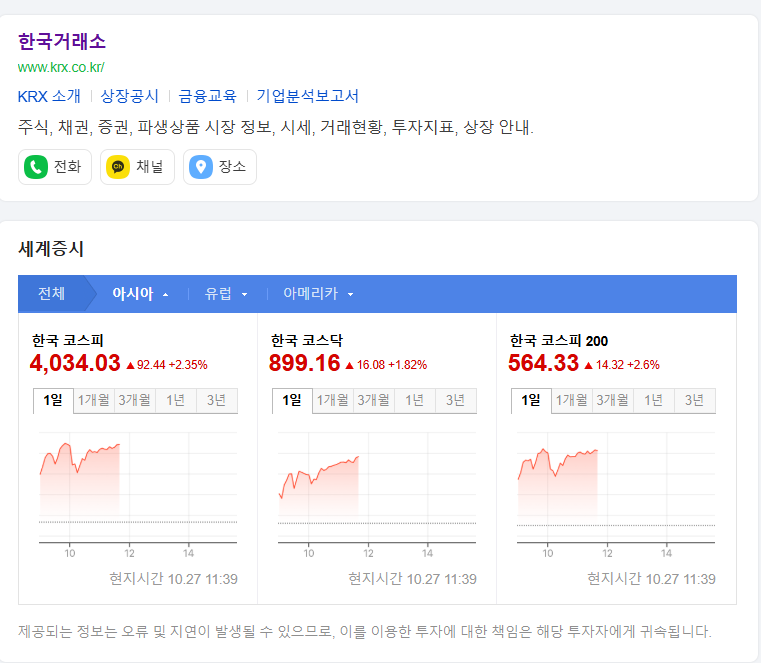Select 3개월 tab for 한국 코스피
The height and width of the screenshot is (663, 761).
click(134, 400)
